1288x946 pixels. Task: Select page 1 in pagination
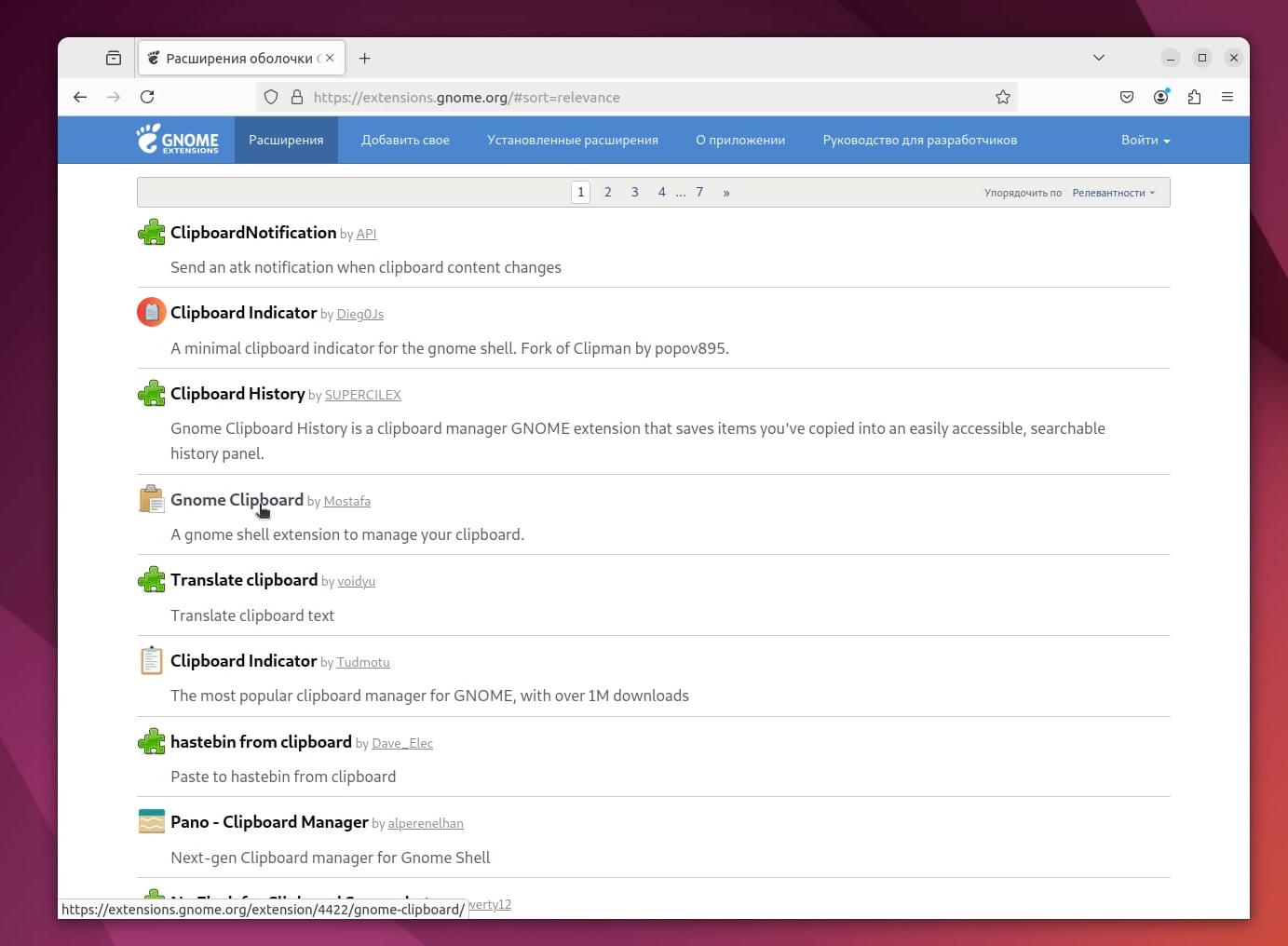tap(580, 192)
